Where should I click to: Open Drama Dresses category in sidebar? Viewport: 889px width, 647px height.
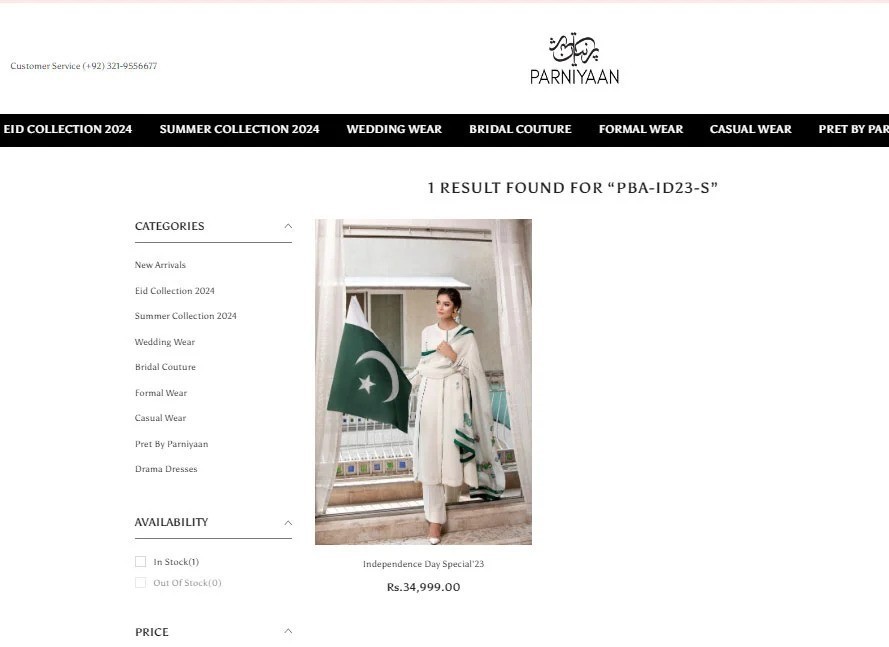coord(166,469)
